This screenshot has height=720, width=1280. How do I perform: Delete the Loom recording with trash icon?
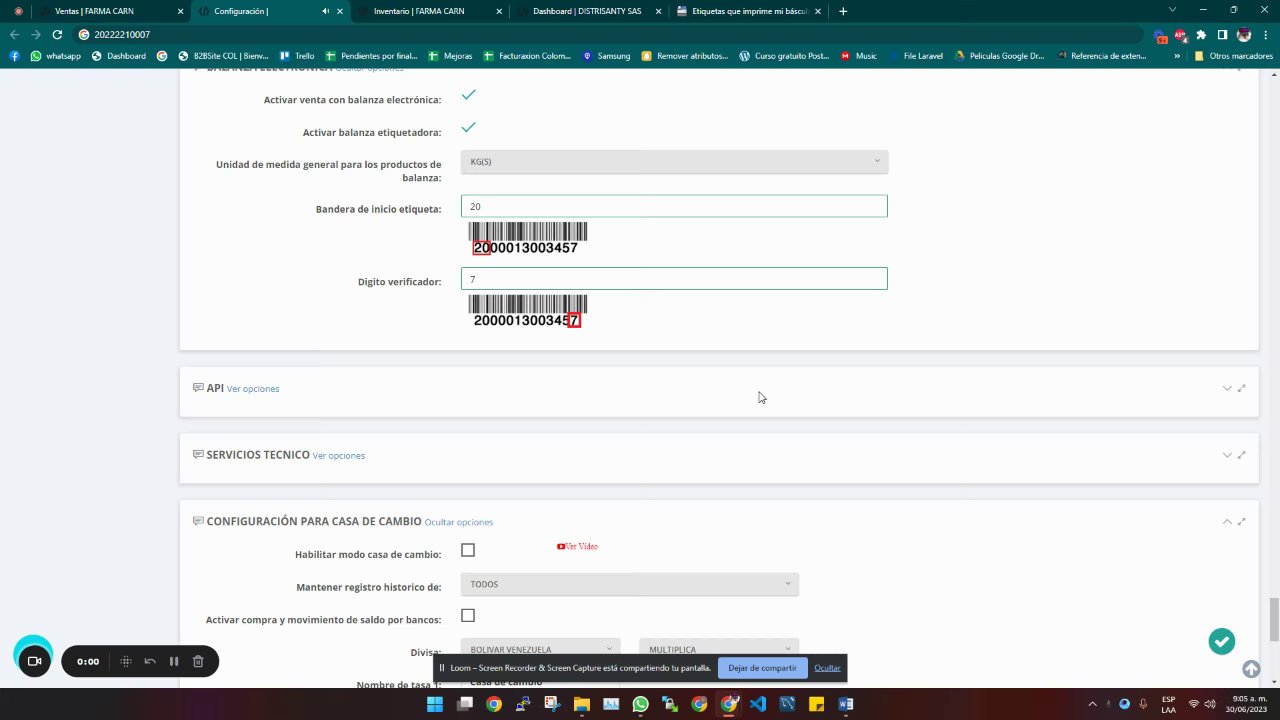click(198, 661)
